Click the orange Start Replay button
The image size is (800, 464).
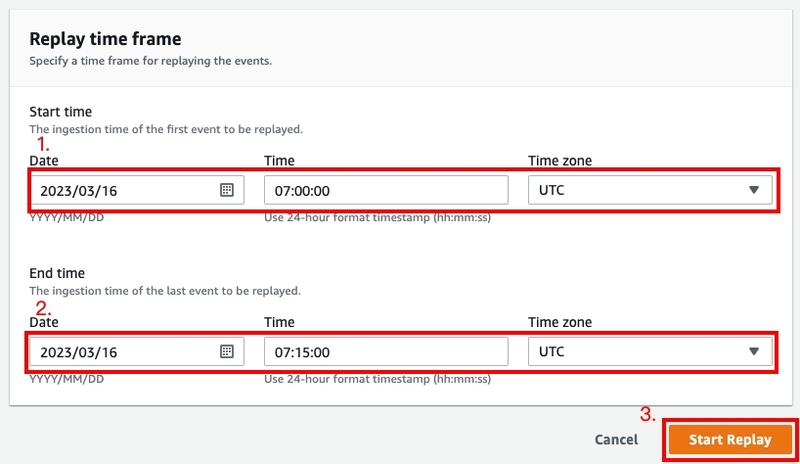[730, 439]
